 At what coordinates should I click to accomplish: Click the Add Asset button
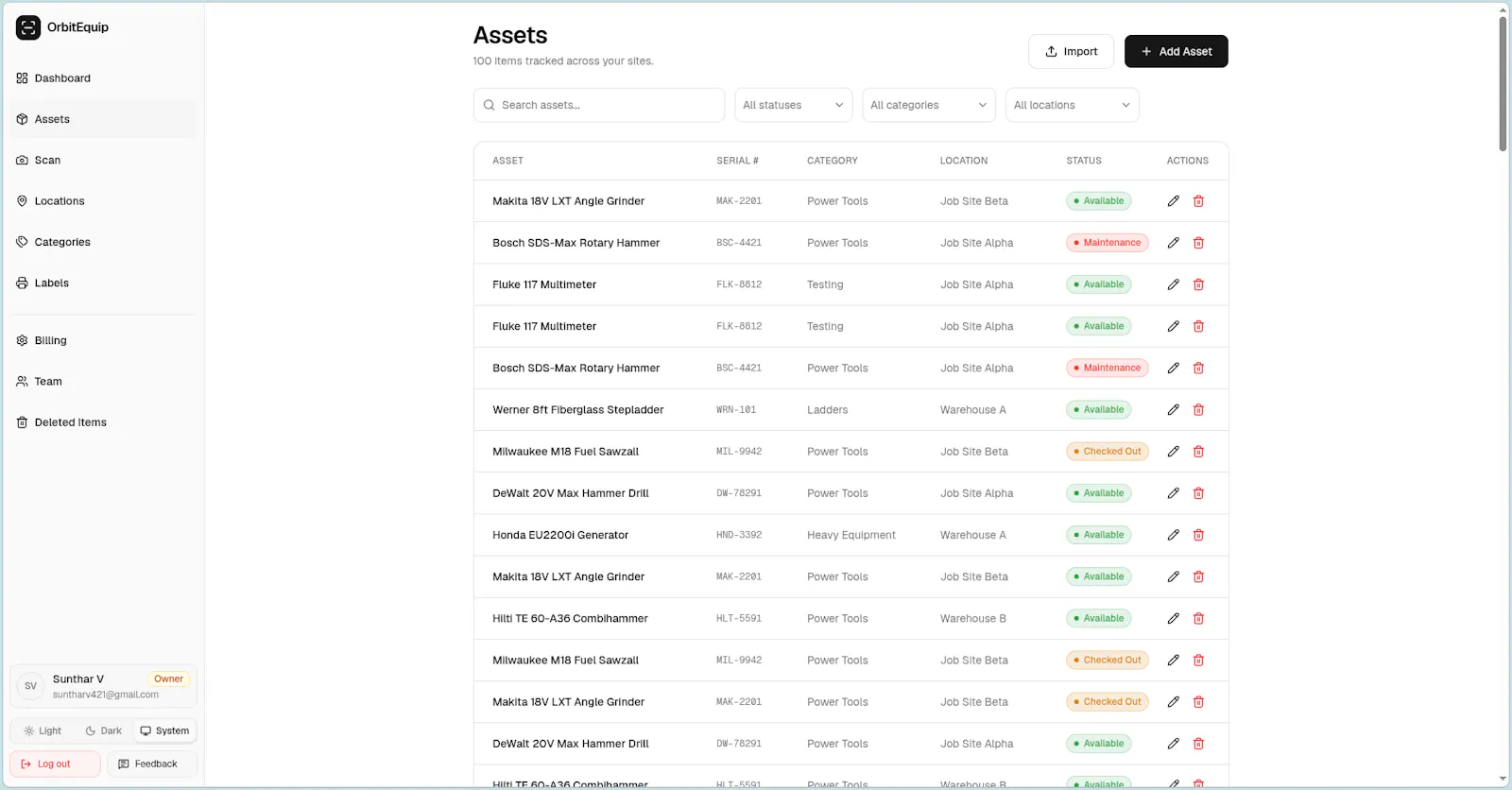coord(1177,52)
